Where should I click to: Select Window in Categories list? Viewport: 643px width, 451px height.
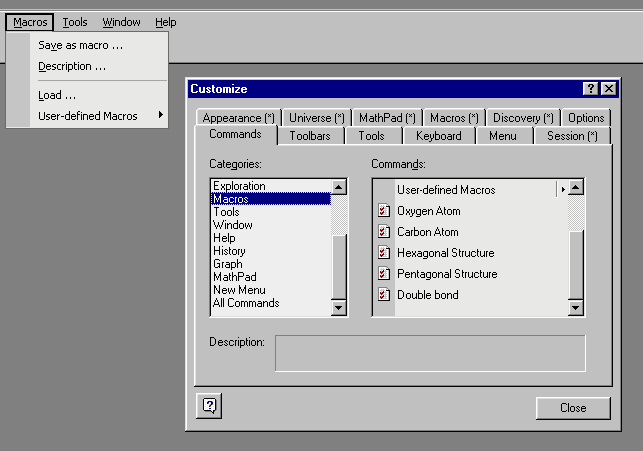pyautogui.click(x=271, y=225)
